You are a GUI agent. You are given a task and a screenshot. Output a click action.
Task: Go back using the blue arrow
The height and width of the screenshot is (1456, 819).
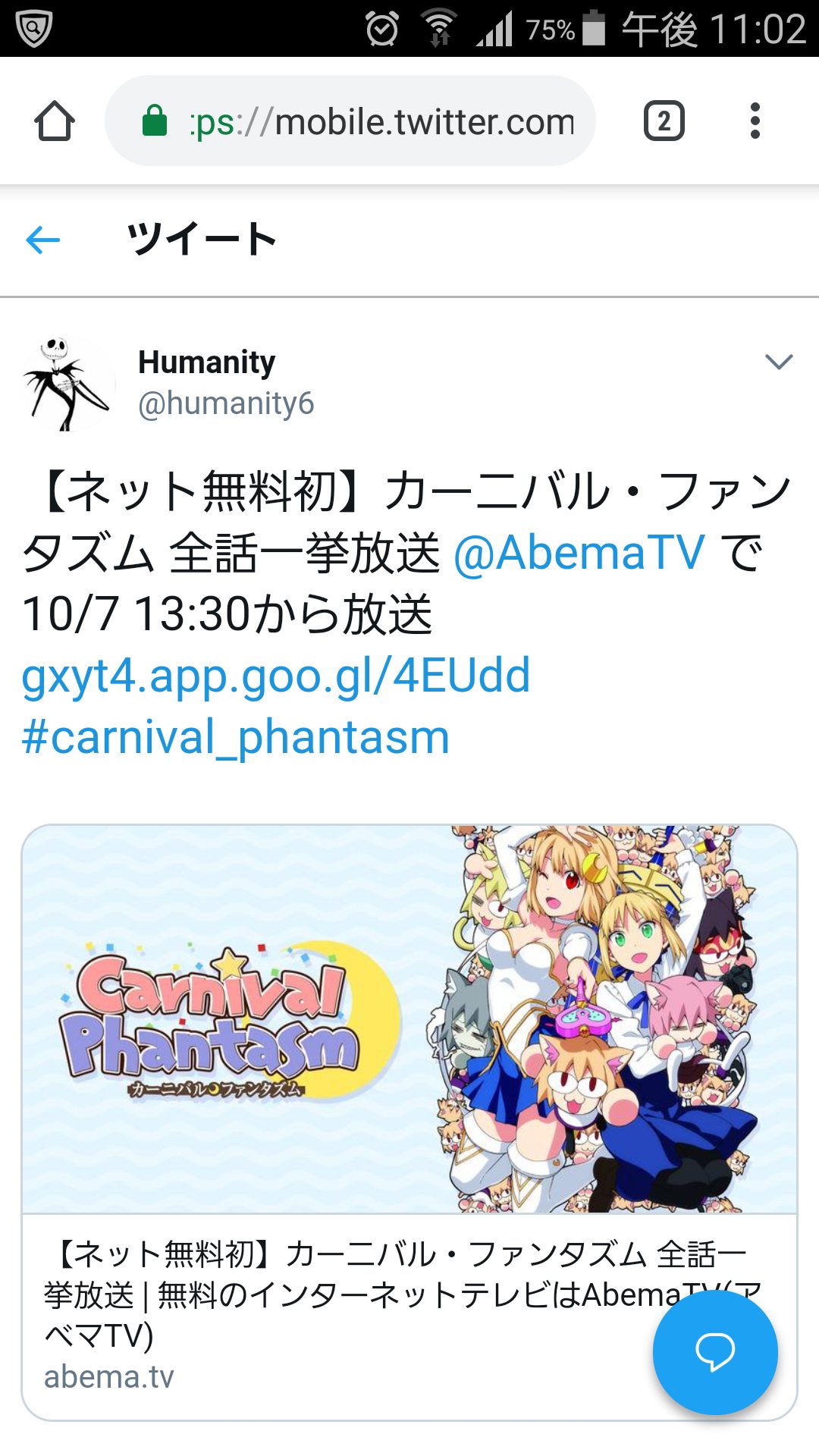pos(42,240)
